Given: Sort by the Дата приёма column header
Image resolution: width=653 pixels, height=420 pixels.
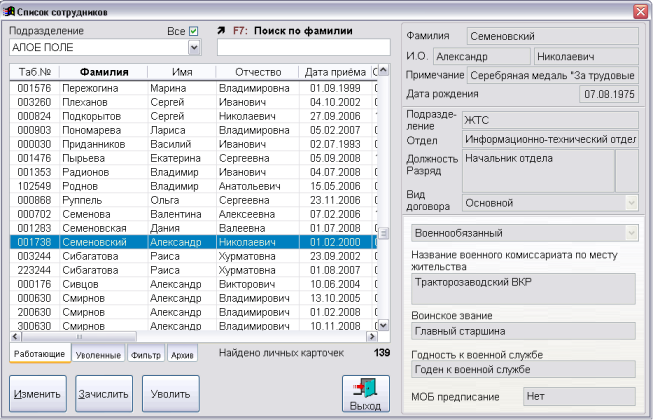Looking at the screenshot, I should coord(335,72).
